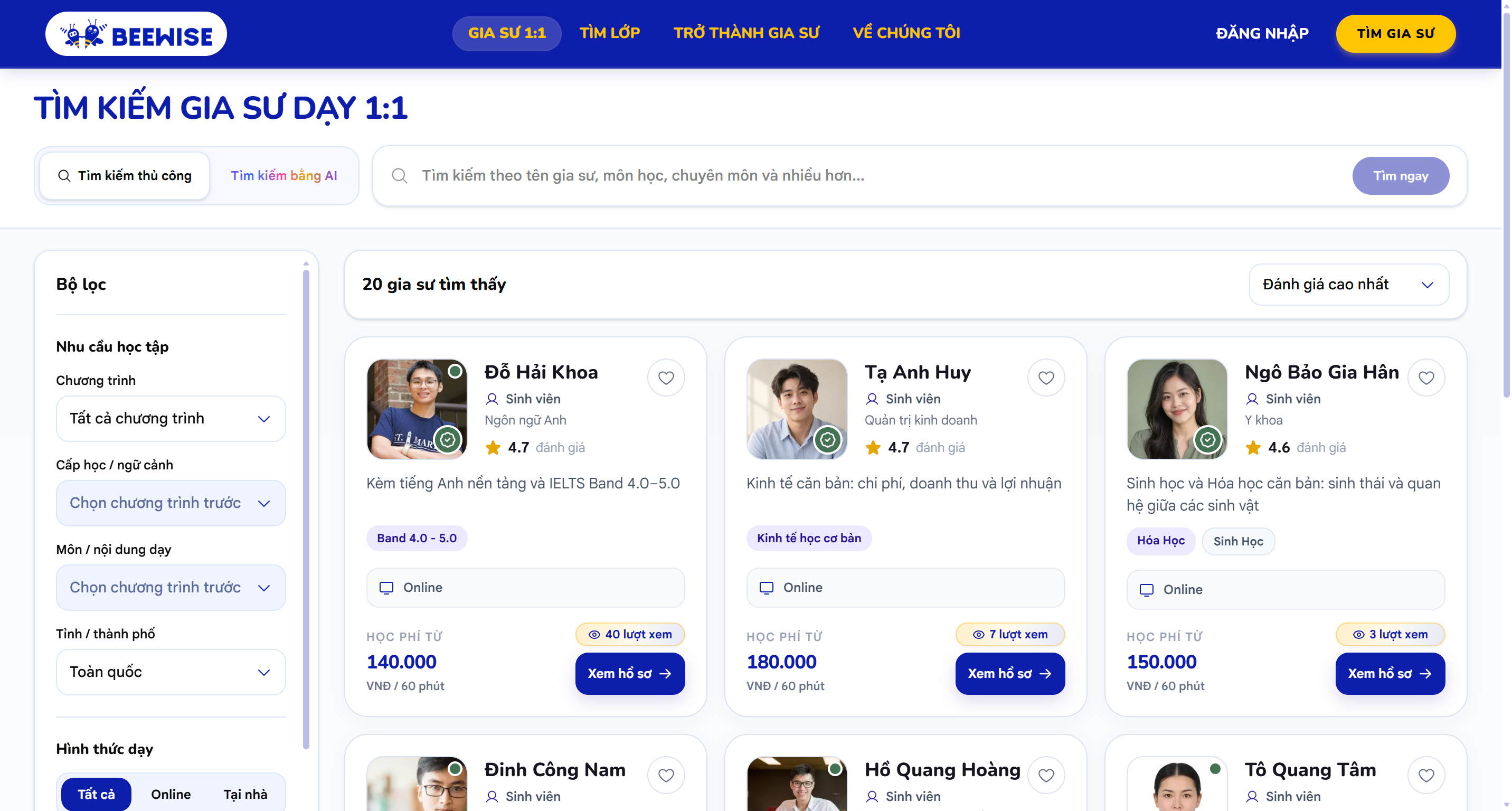1512x811 pixels.
Task: Open GIA SƯ 1:1 nav tab
Action: click(506, 33)
